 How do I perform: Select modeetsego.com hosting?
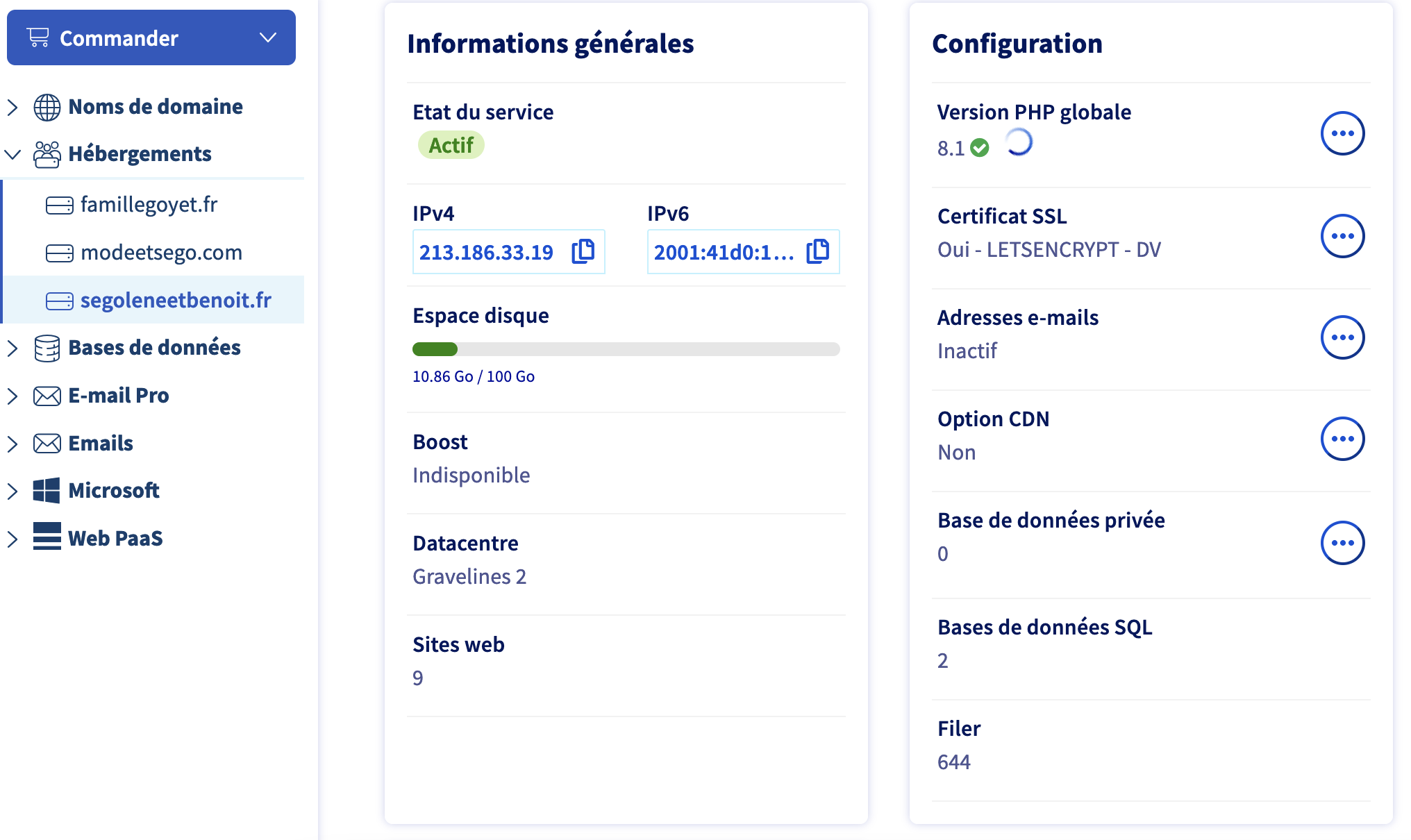pyautogui.click(x=161, y=253)
